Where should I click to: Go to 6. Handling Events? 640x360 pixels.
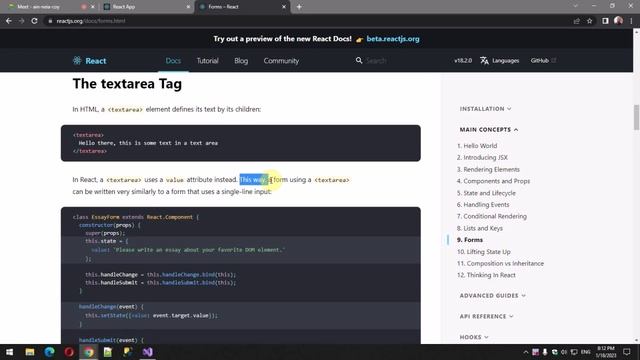pos(483,204)
